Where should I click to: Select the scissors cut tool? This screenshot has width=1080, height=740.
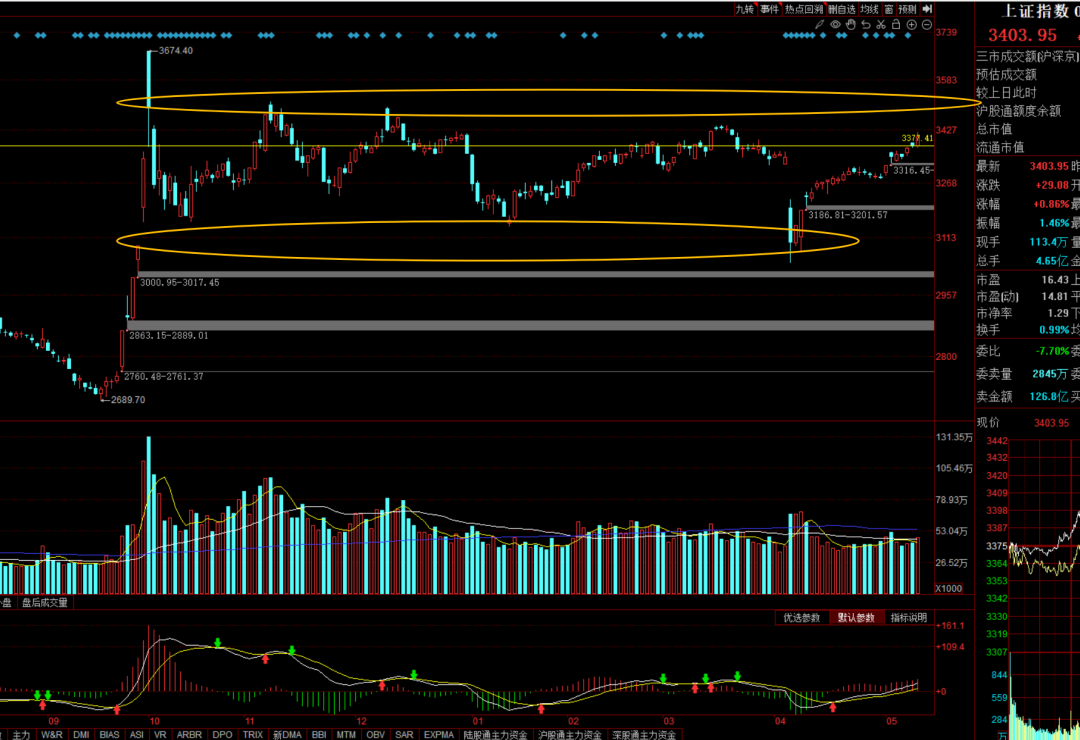(881, 24)
